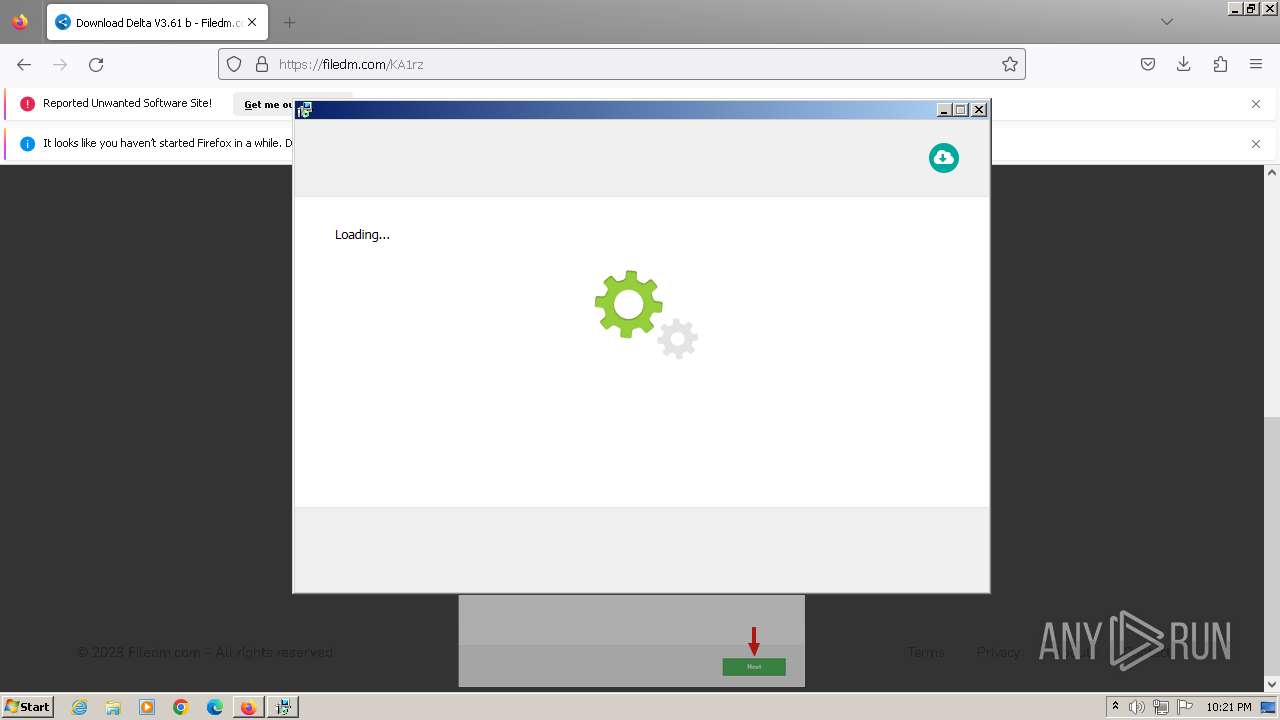Restore down the Firefox window

pyautogui.click(x=1252, y=8)
